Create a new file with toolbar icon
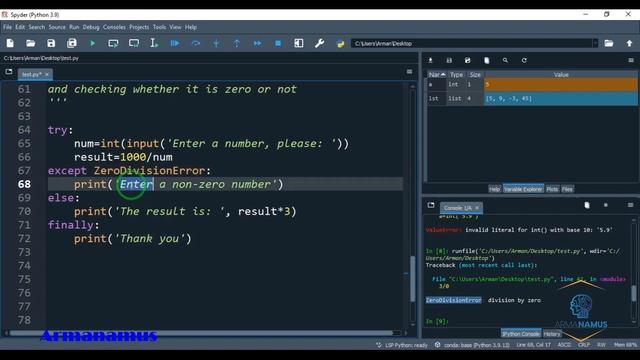Screen dimensions: 640x360 [x=10, y=43]
